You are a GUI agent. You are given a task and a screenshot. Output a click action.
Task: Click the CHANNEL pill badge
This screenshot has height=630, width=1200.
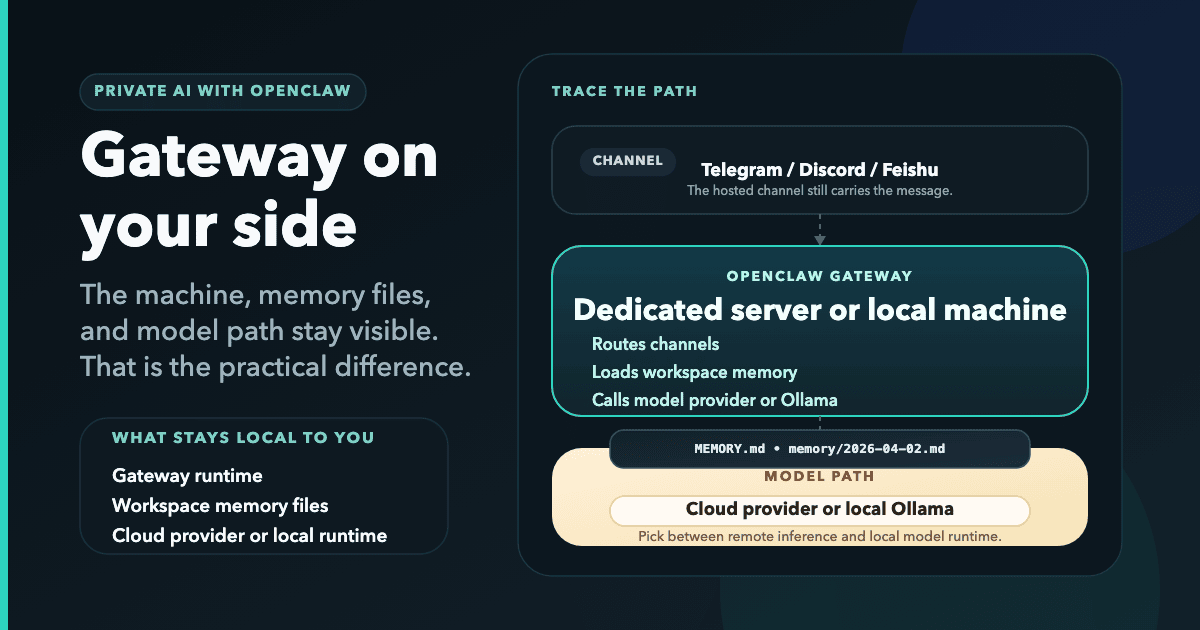628,161
